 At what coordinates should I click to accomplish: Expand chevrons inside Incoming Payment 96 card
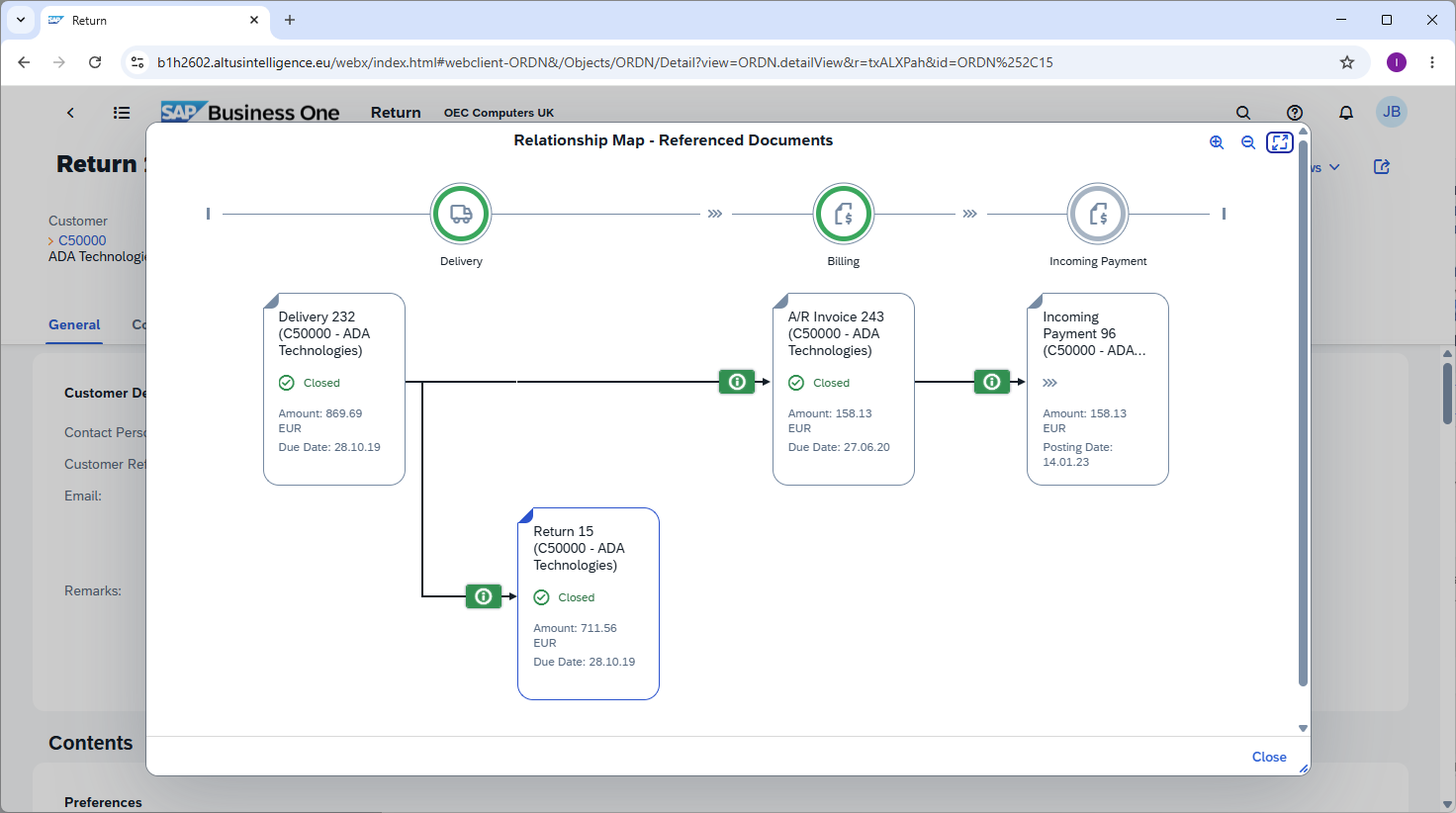1050,383
